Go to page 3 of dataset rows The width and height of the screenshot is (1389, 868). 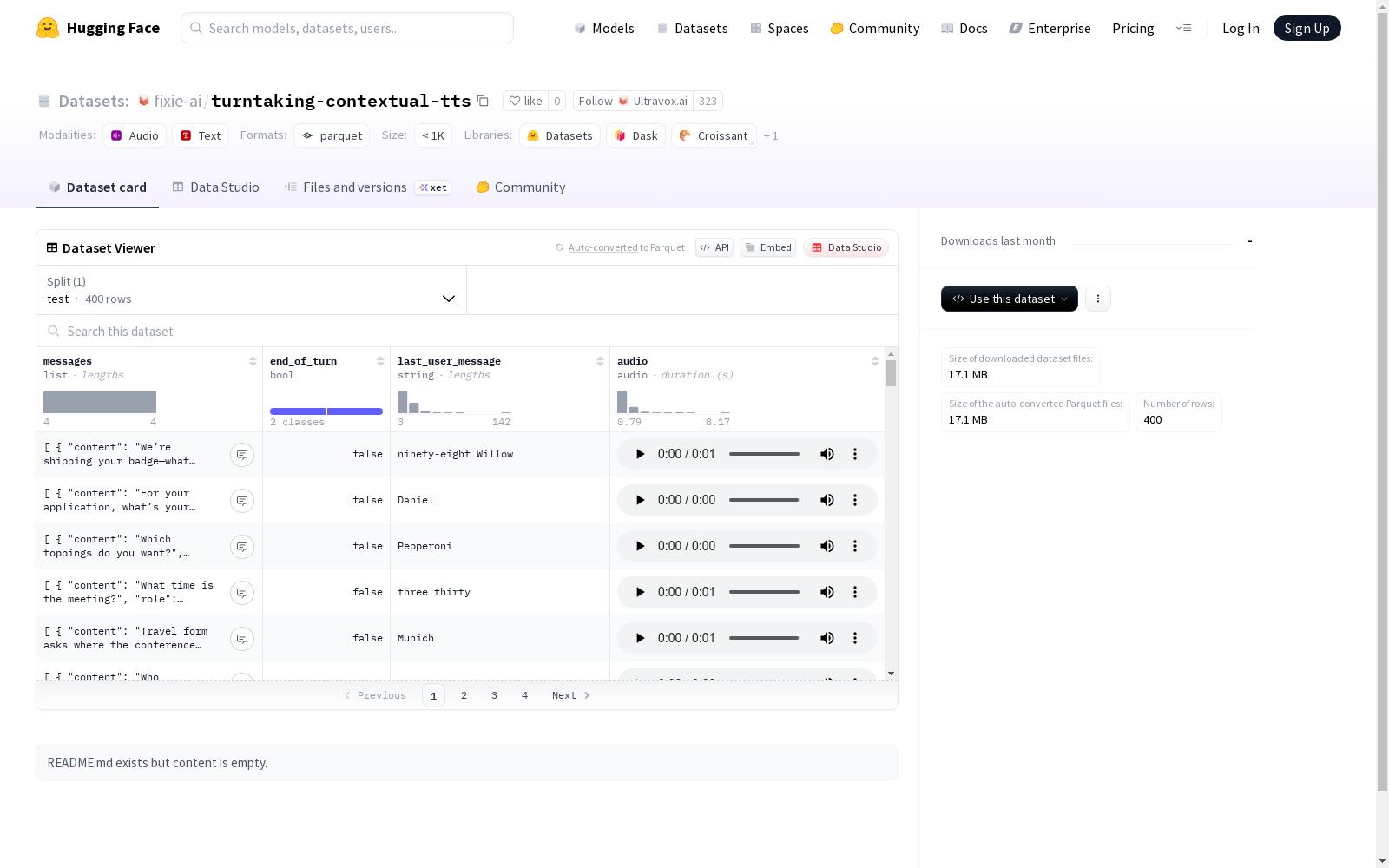494,695
